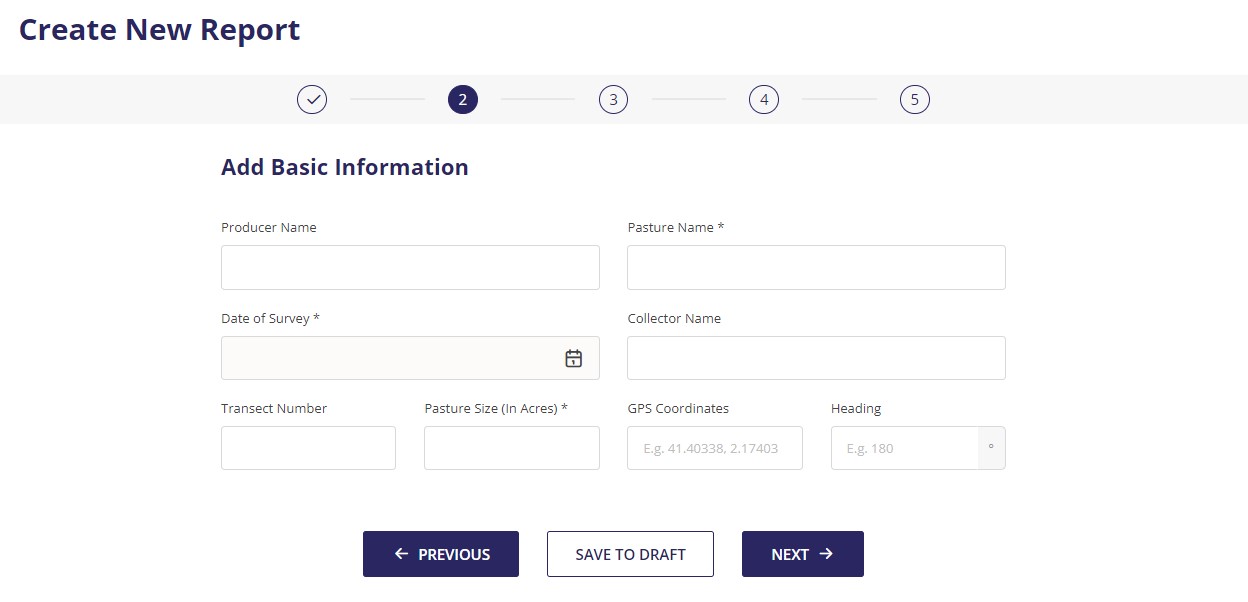Jump to step 3 in progress bar
The width and height of the screenshot is (1248, 602).
tap(613, 100)
